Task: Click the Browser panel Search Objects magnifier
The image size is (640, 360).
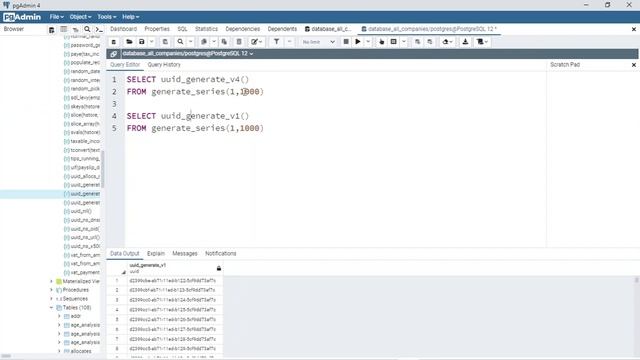Action: (x=87, y=29)
